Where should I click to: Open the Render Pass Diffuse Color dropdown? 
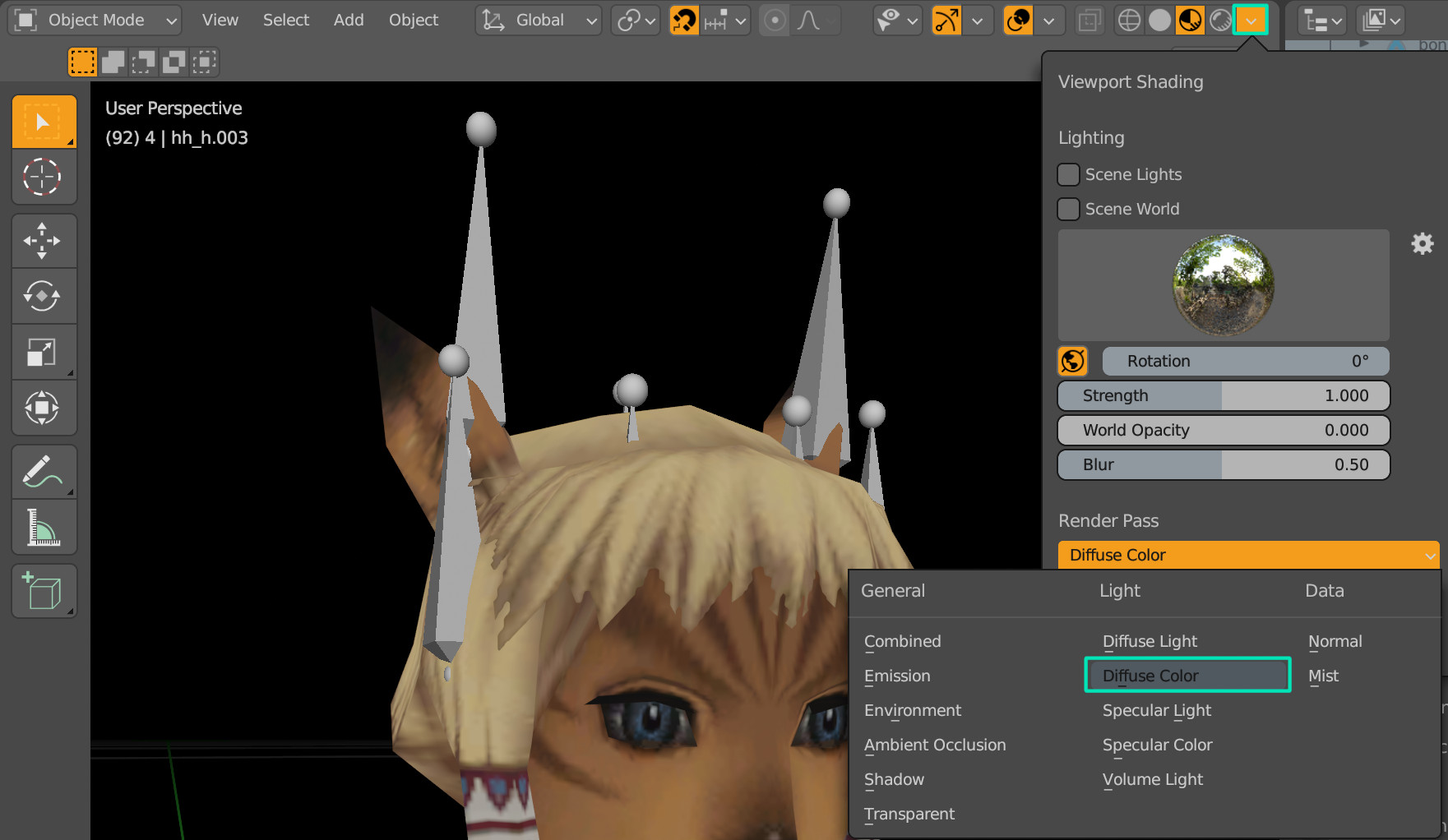coord(1249,555)
